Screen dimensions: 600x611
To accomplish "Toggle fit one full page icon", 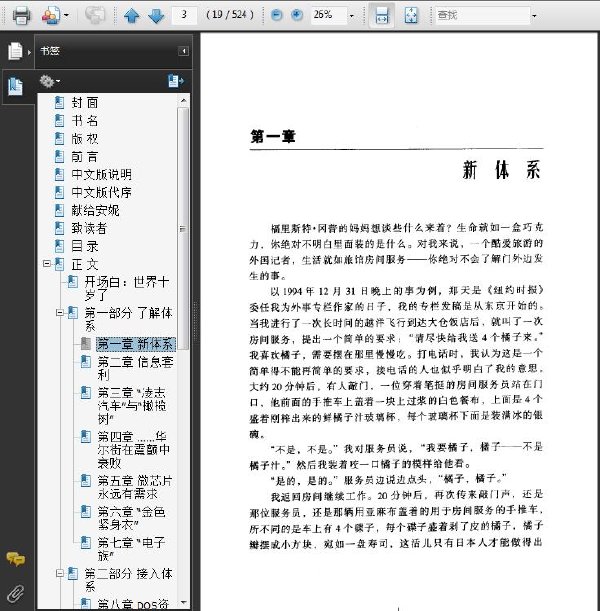I will click(411, 16).
